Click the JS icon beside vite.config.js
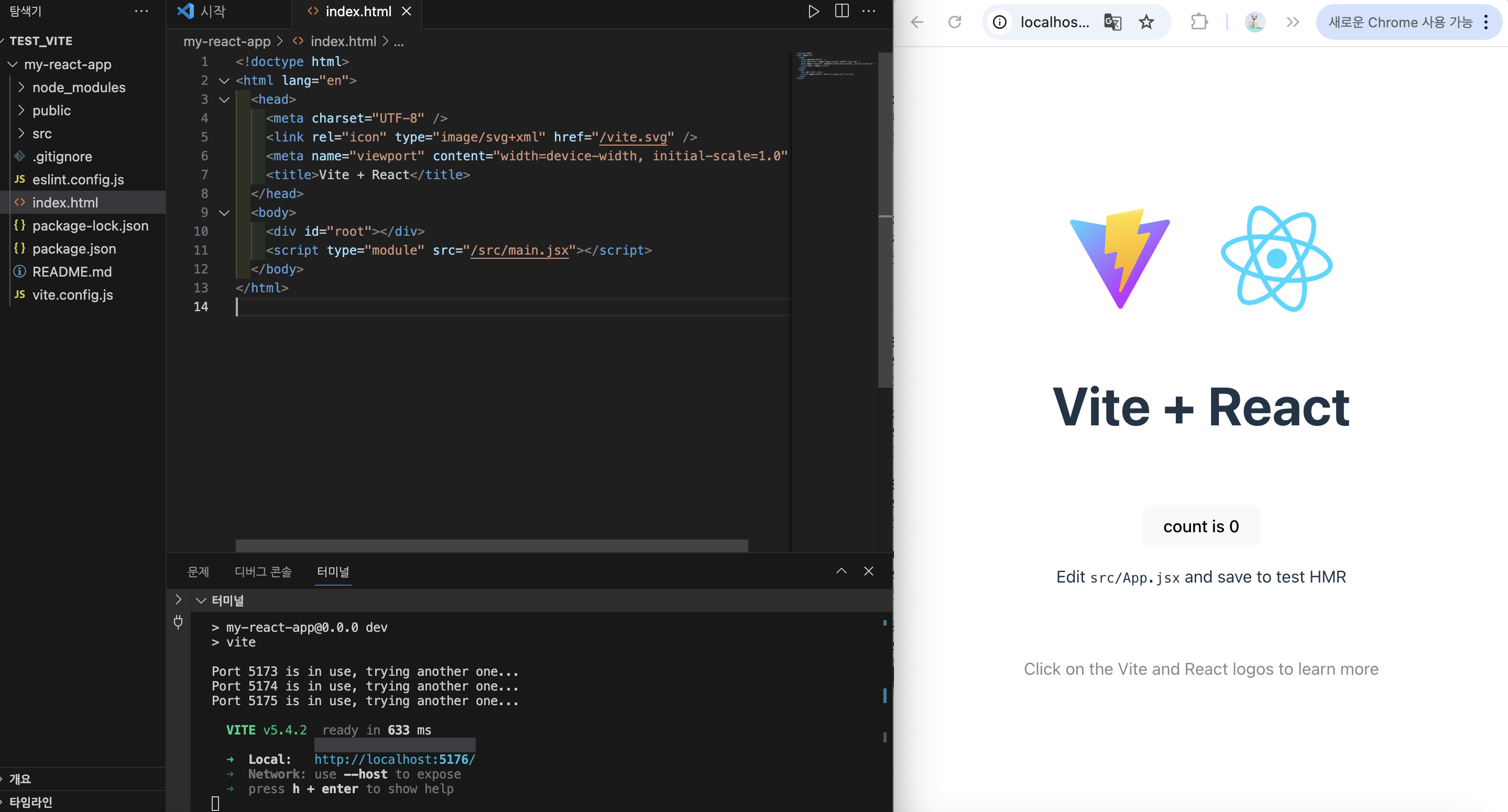1508x812 pixels. pos(20,294)
